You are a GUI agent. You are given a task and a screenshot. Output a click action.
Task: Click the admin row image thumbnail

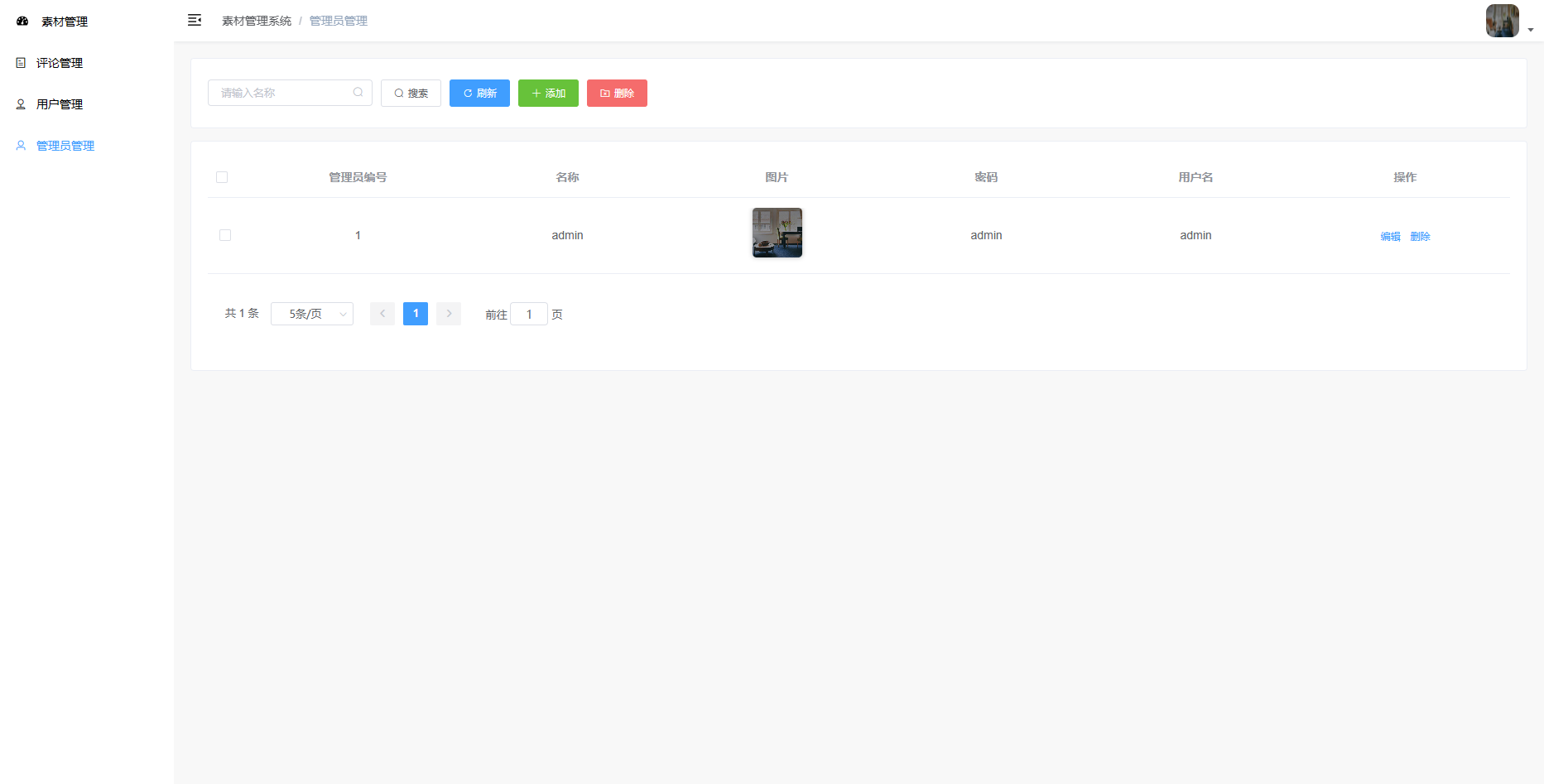coord(777,233)
